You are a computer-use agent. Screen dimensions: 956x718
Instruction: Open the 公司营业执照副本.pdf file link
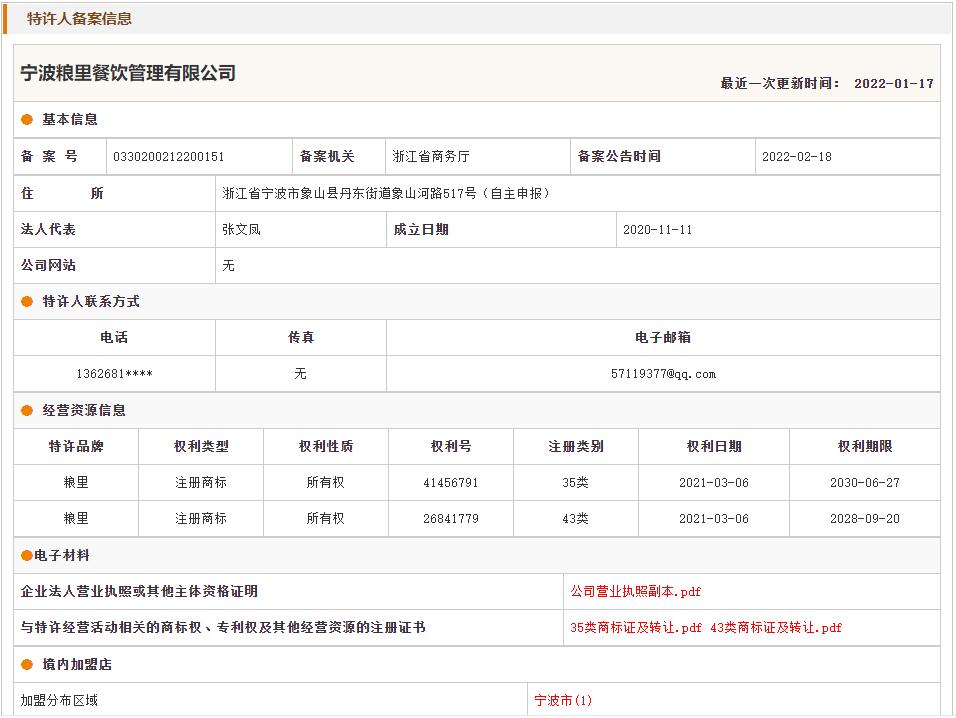click(636, 592)
